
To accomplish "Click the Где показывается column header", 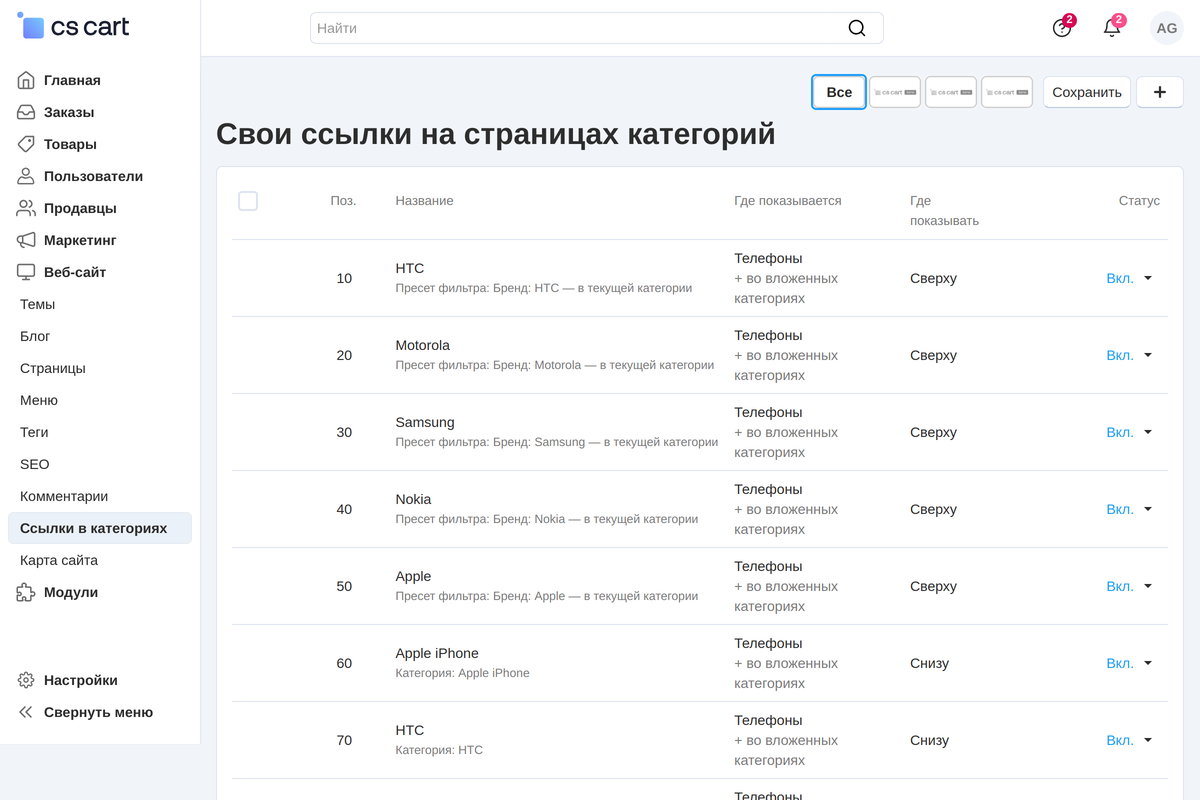I will coord(788,201).
